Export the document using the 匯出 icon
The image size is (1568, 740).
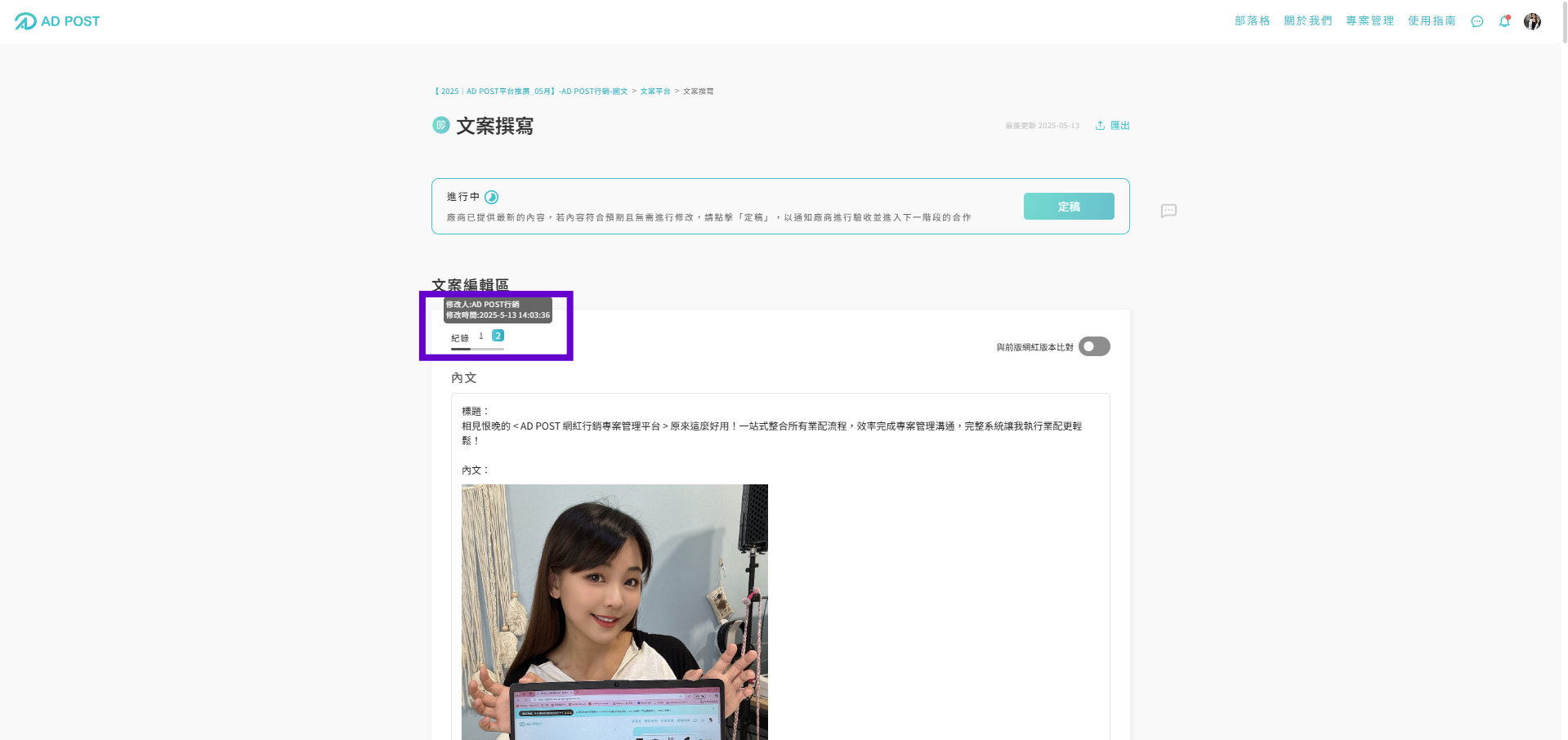click(x=1113, y=125)
